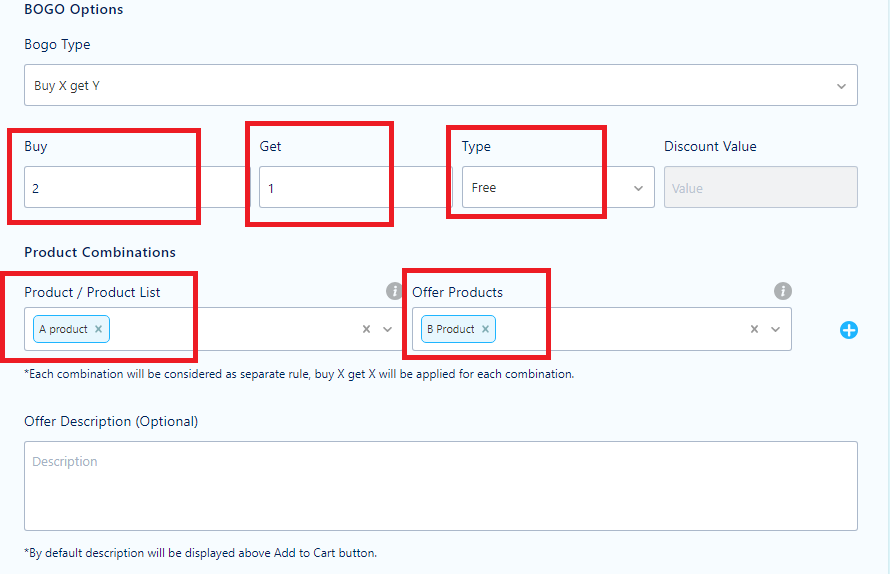
Task: Click the 'Offer Description (Optional)' label
Action: click(x=111, y=421)
